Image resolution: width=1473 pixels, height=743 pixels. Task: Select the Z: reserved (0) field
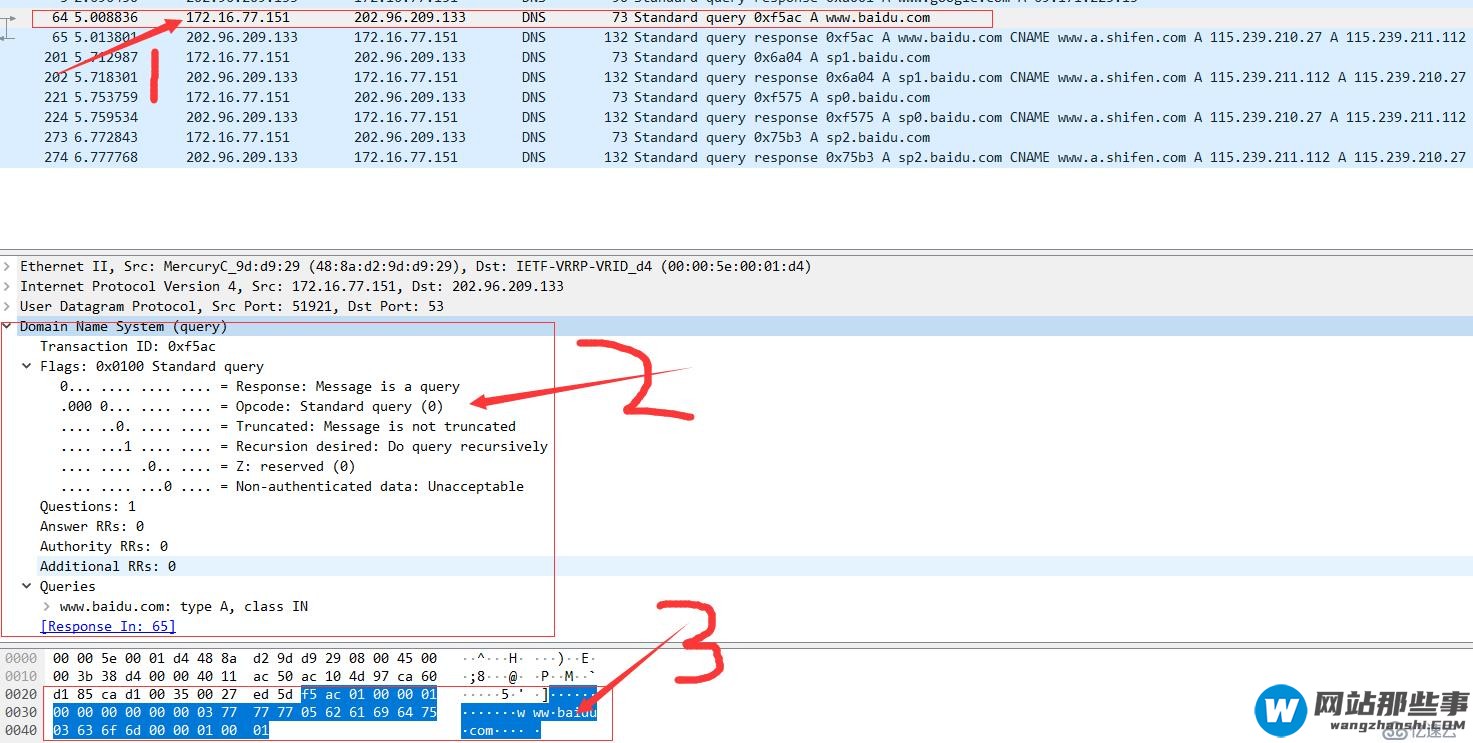[x=208, y=466]
